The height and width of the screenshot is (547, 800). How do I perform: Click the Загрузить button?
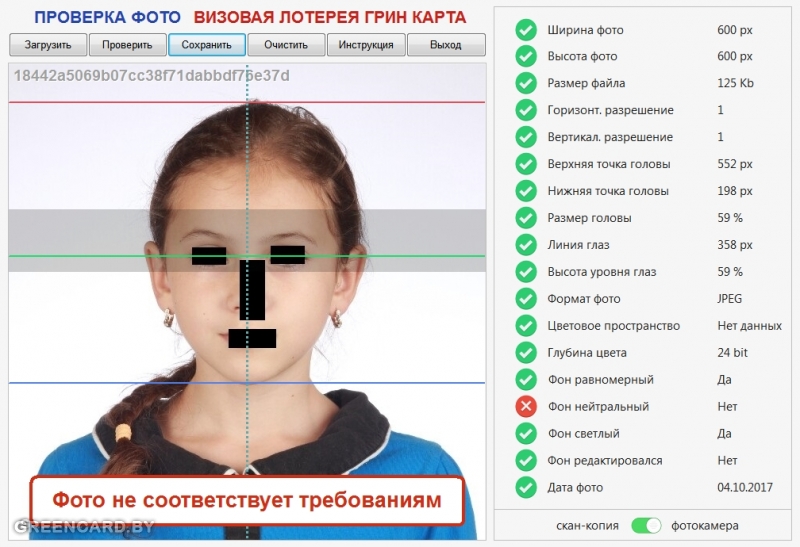pyautogui.click(x=48, y=45)
